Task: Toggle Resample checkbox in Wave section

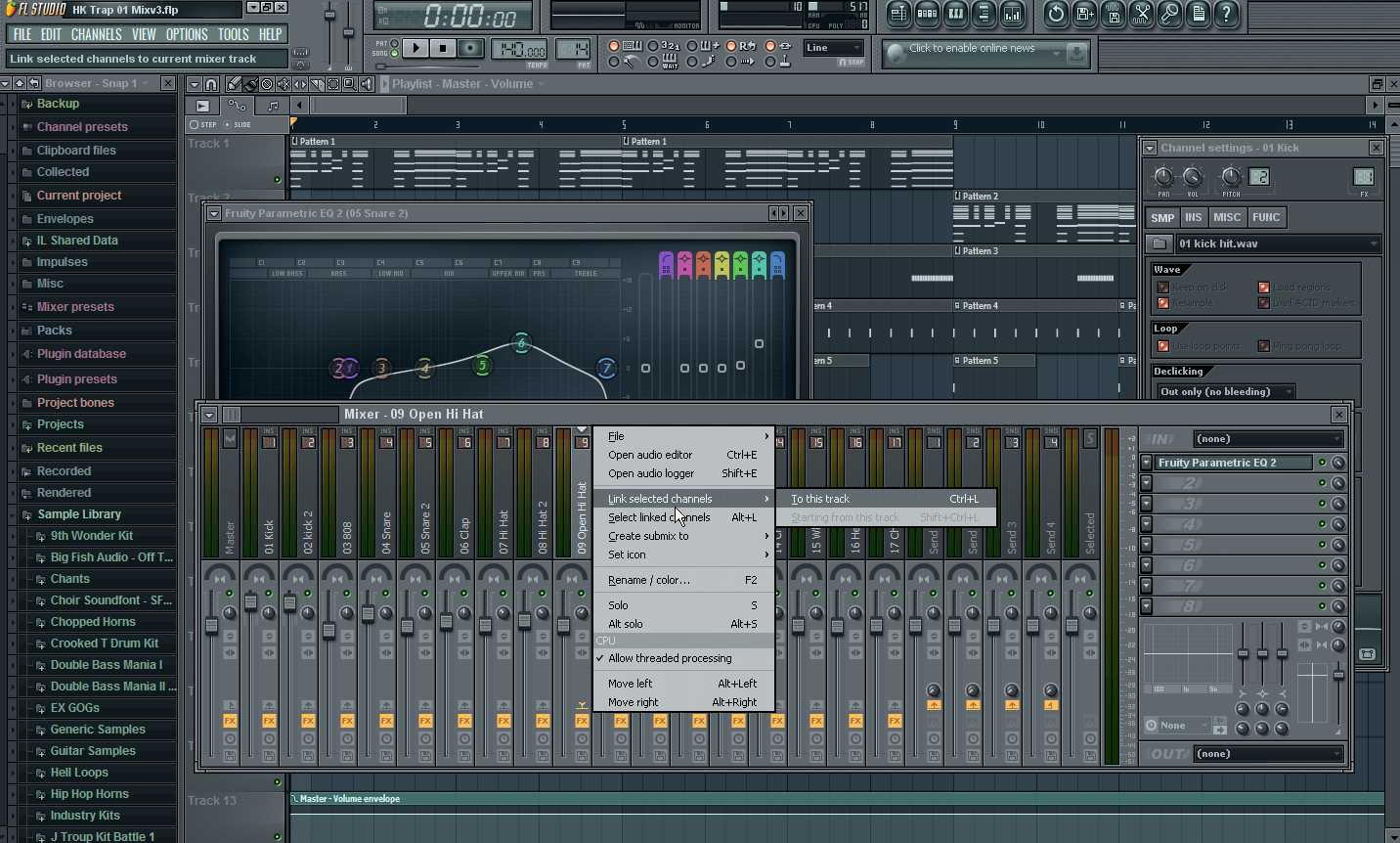Action: pyautogui.click(x=1163, y=303)
